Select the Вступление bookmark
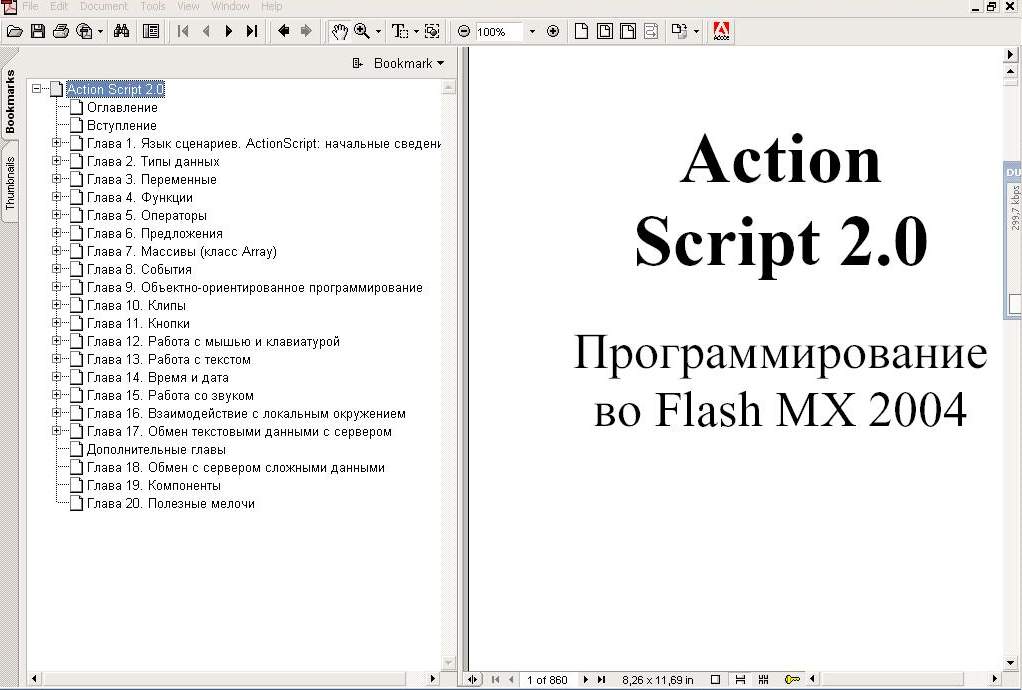1022x690 pixels. tap(121, 125)
